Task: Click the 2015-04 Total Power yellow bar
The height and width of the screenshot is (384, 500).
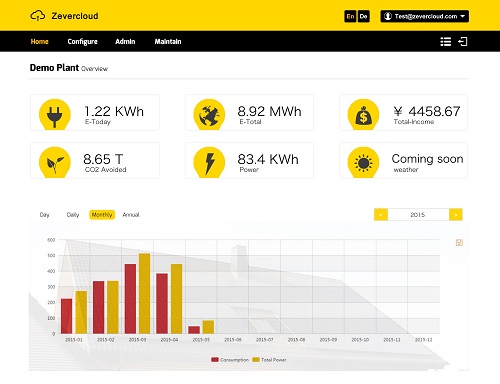Action: click(x=176, y=299)
